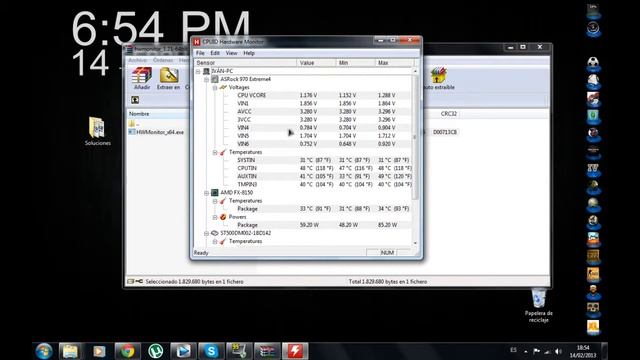Click the CRC32 column header in WinRAR
Screen dimensions: 640x360
click(x=449, y=113)
